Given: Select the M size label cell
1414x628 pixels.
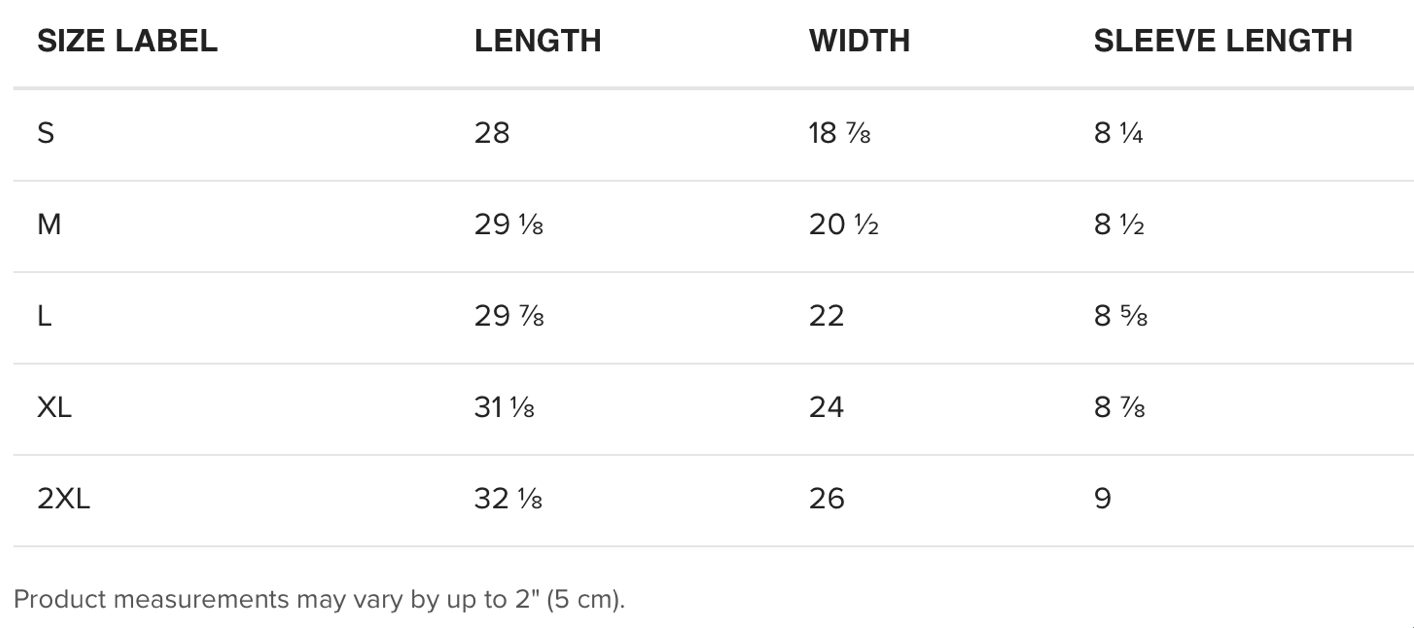Looking at the screenshot, I should [x=49, y=225].
